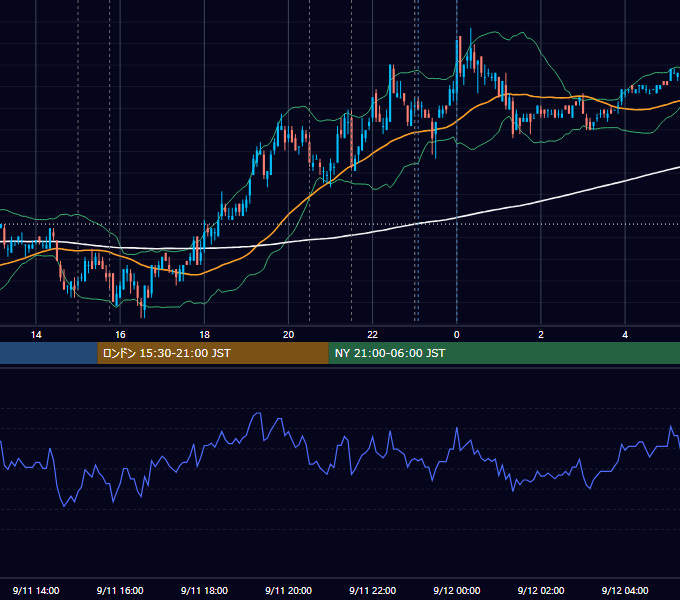Click the 9/12 00:00 time label
This screenshot has width=680, height=600.
[x=457, y=590]
